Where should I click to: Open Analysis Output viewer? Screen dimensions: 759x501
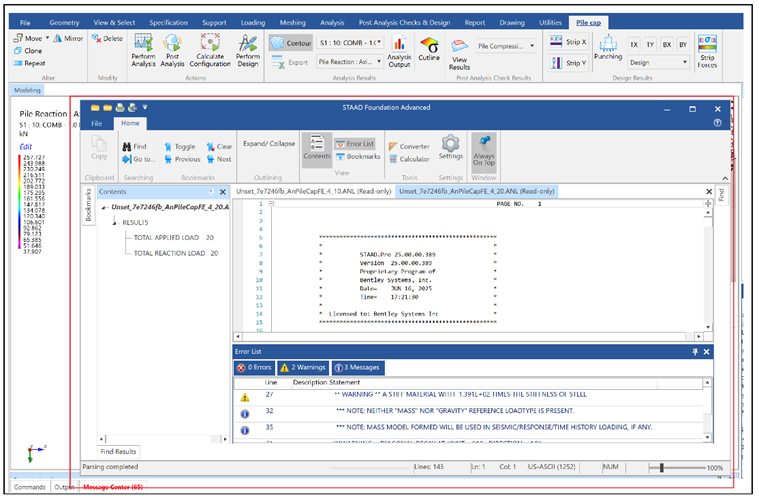(399, 52)
